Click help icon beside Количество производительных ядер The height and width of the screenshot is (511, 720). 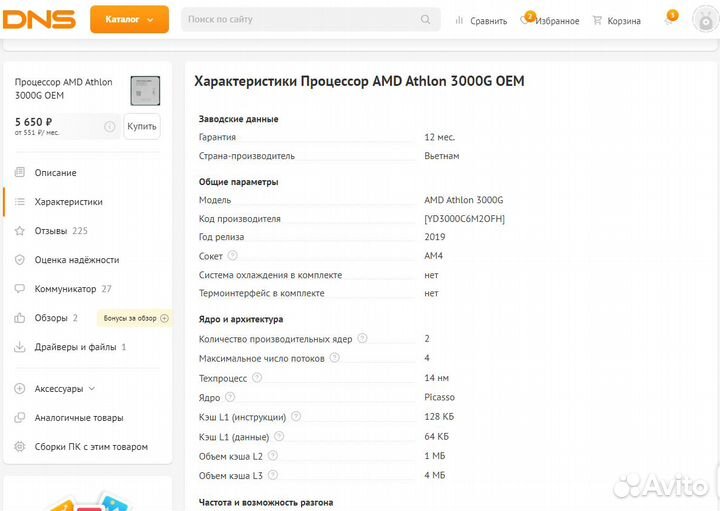click(x=362, y=338)
